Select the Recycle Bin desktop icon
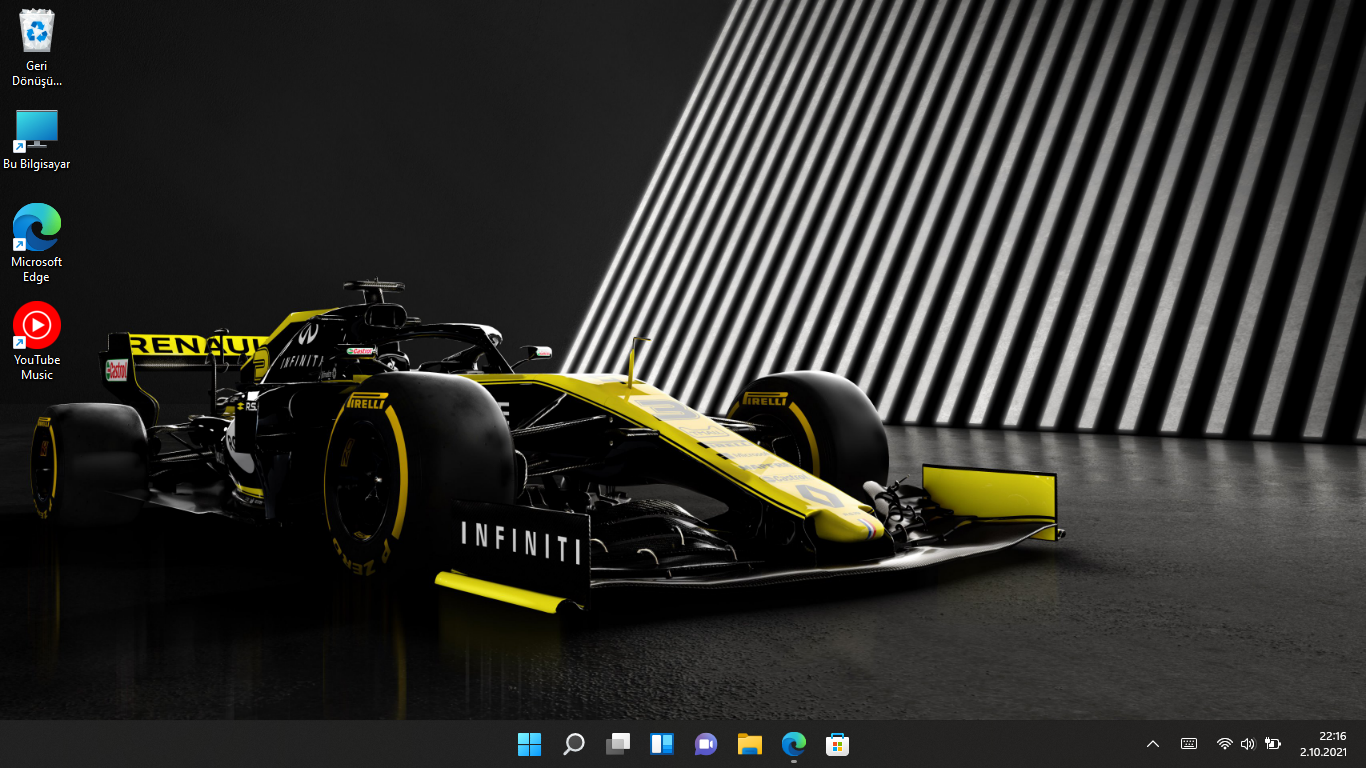Image resolution: width=1366 pixels, height=768 pixels. point(37,32)
